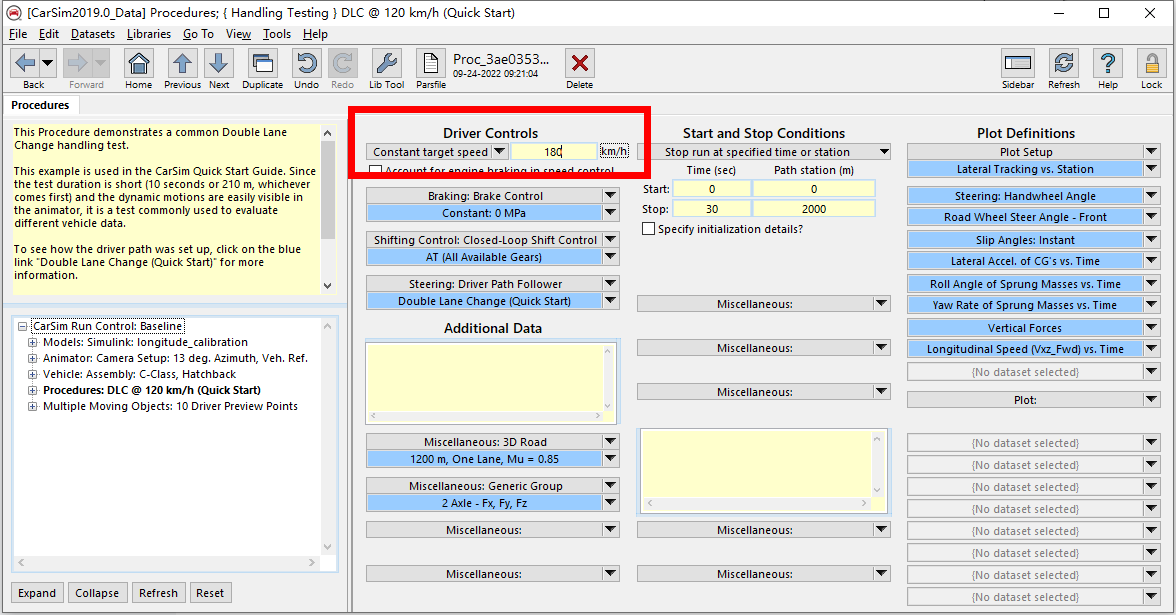Open the File menu
This screenshot has height=615, width=1176.
(x=18, y=34)
